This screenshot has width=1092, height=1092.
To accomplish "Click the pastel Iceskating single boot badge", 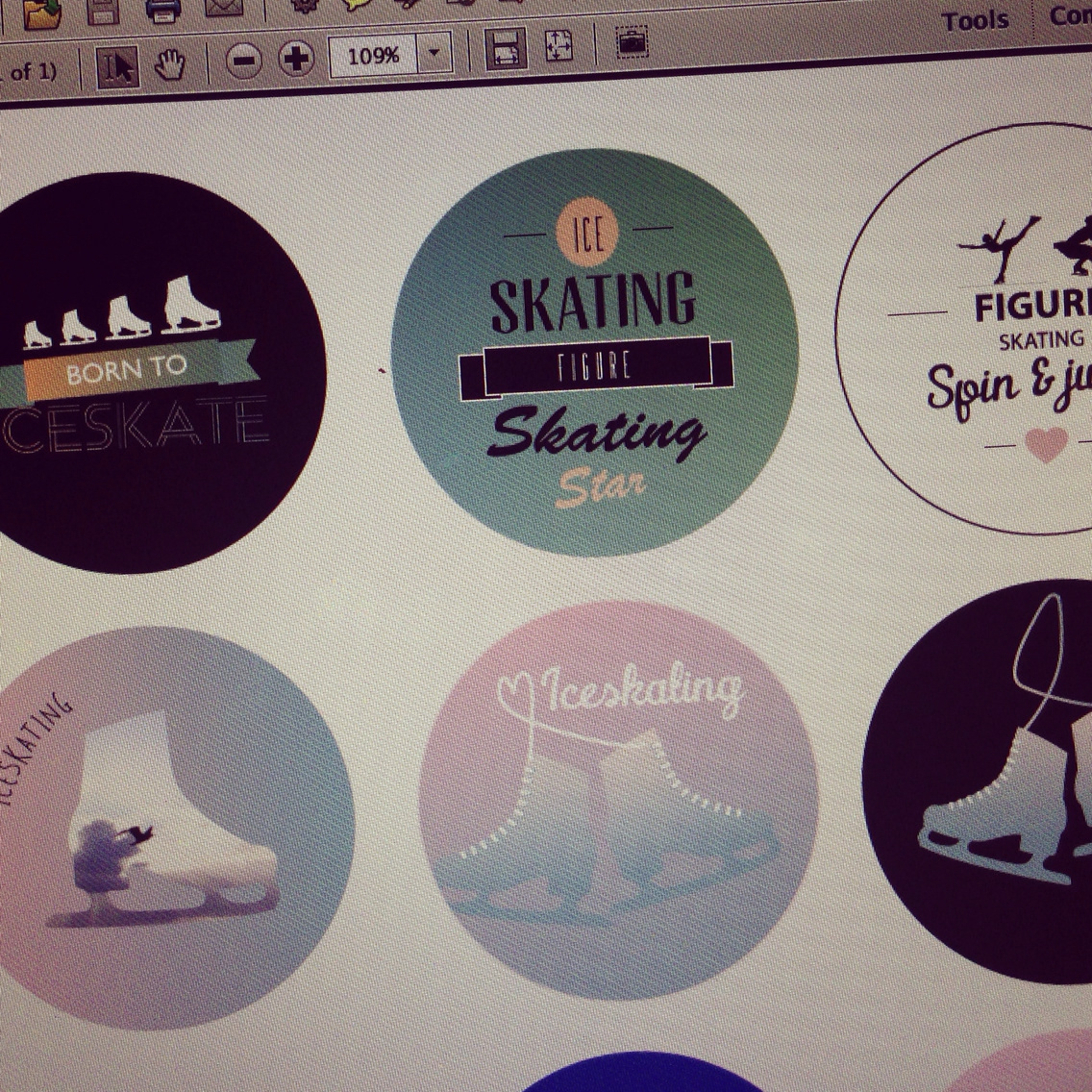I will pyautogui.click(x=172, y=828).
